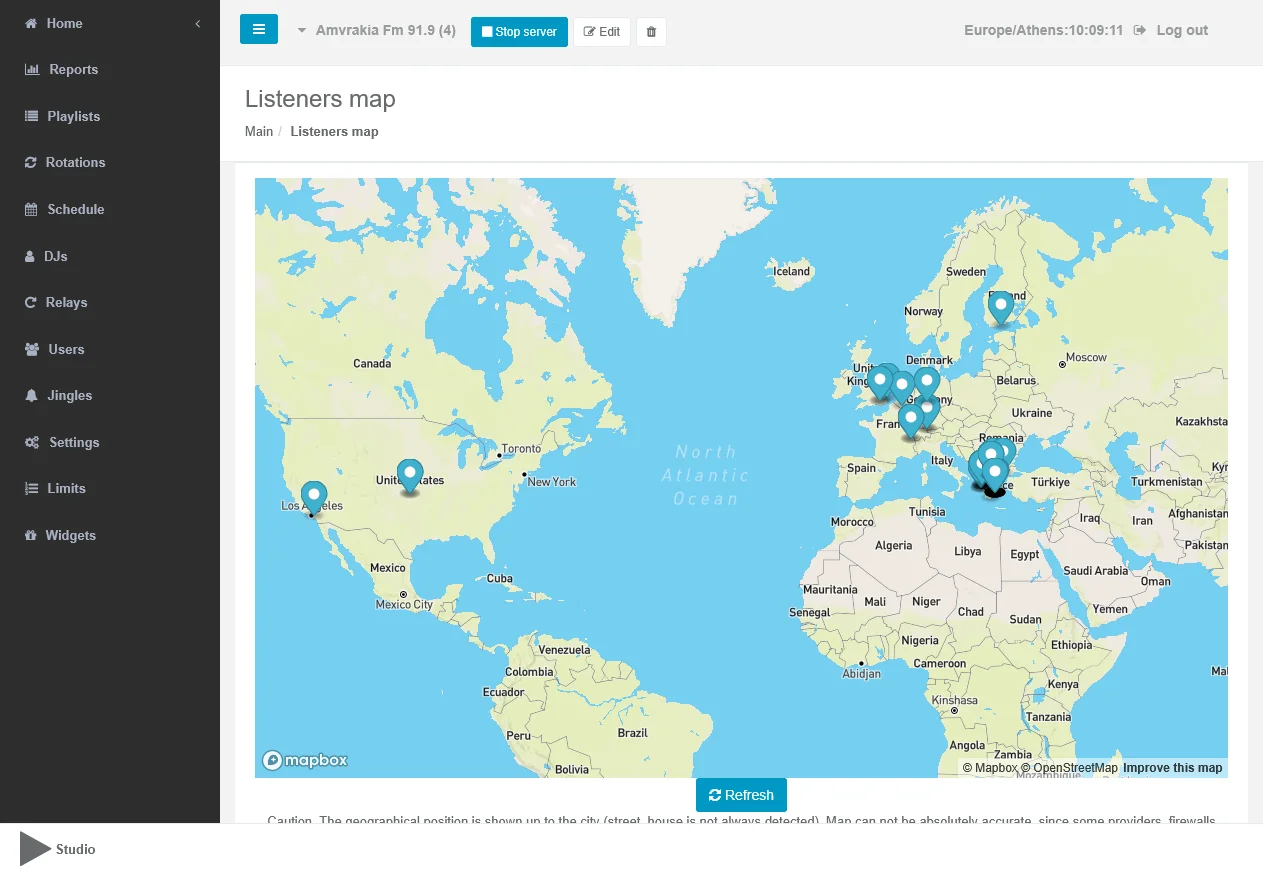The image size is (1263, 871).
Task: Click the Widgets gift icon
Action: (31, 535)
